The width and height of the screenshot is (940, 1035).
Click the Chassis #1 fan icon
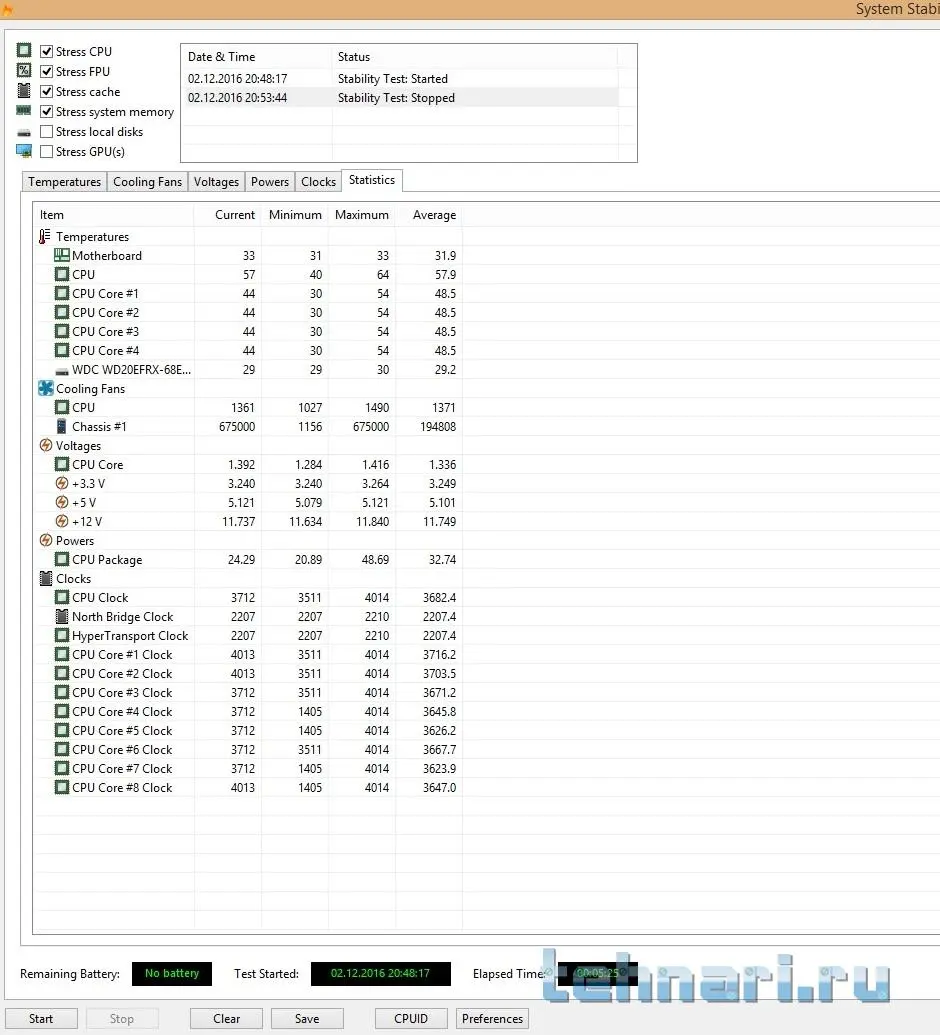point(61,426)
